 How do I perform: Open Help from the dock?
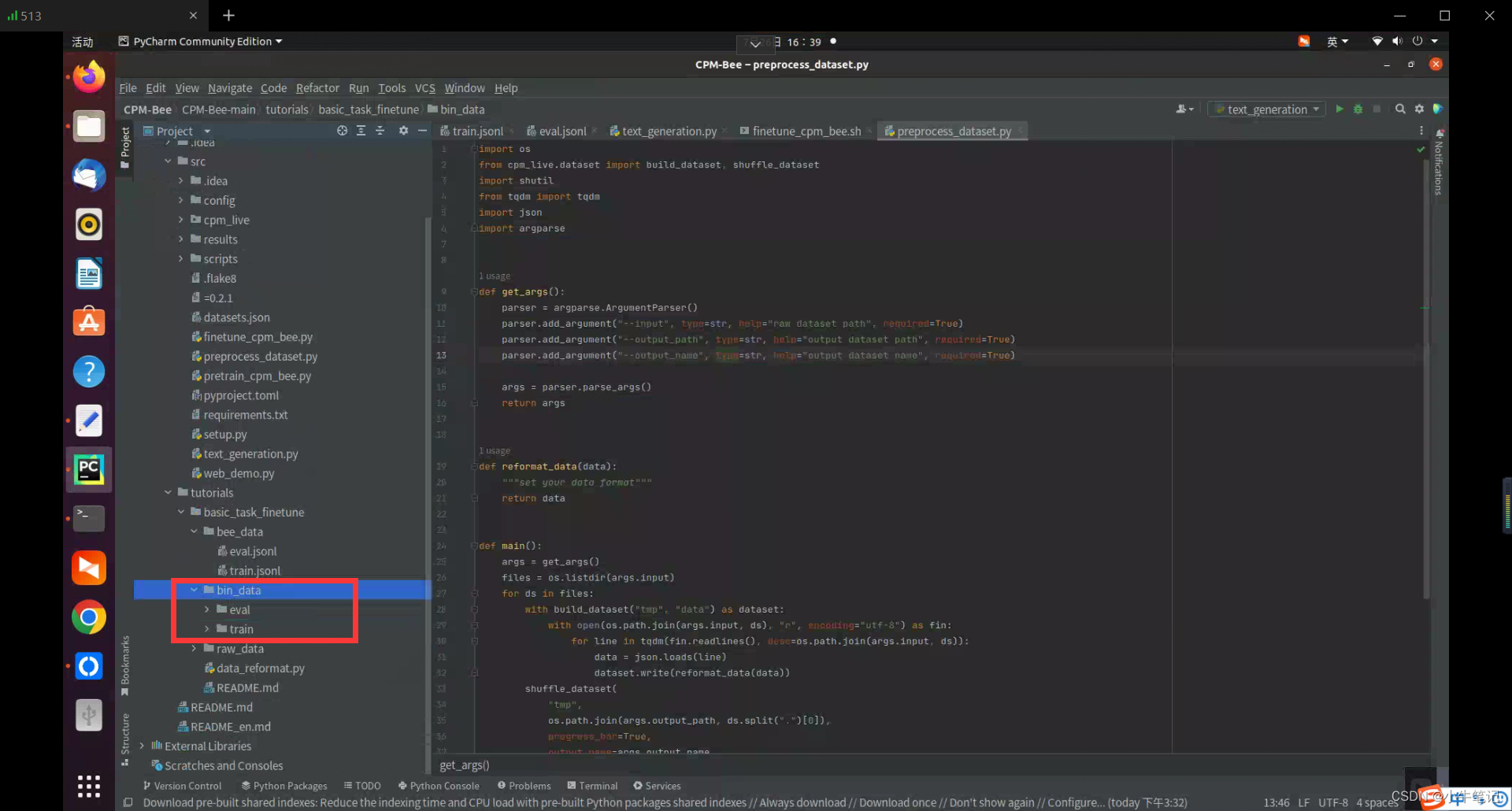(88, 371)
